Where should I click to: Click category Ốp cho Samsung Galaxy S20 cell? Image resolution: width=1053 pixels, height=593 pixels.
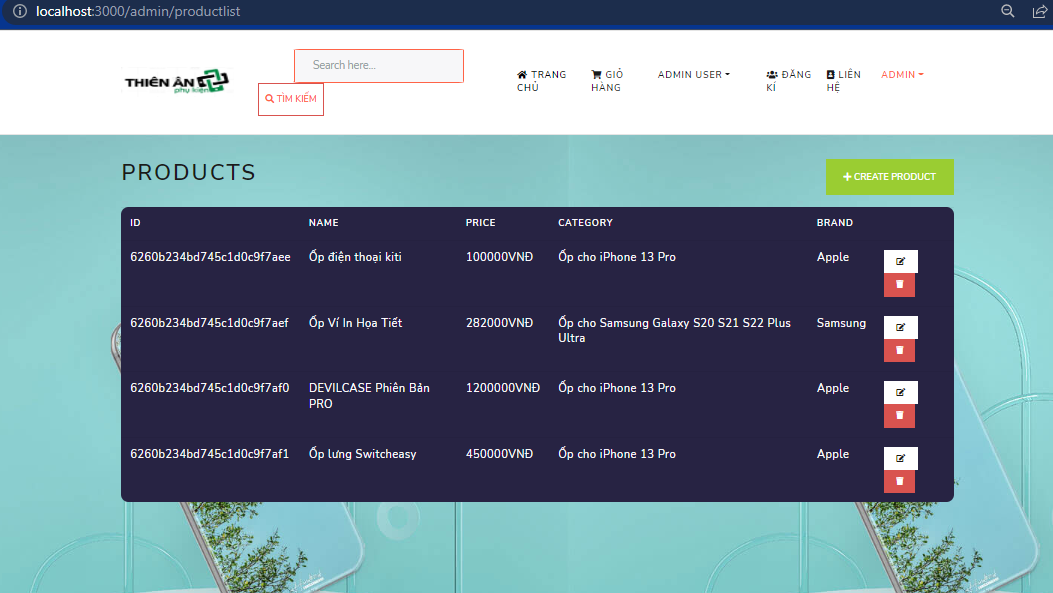(x=674, y=330)
